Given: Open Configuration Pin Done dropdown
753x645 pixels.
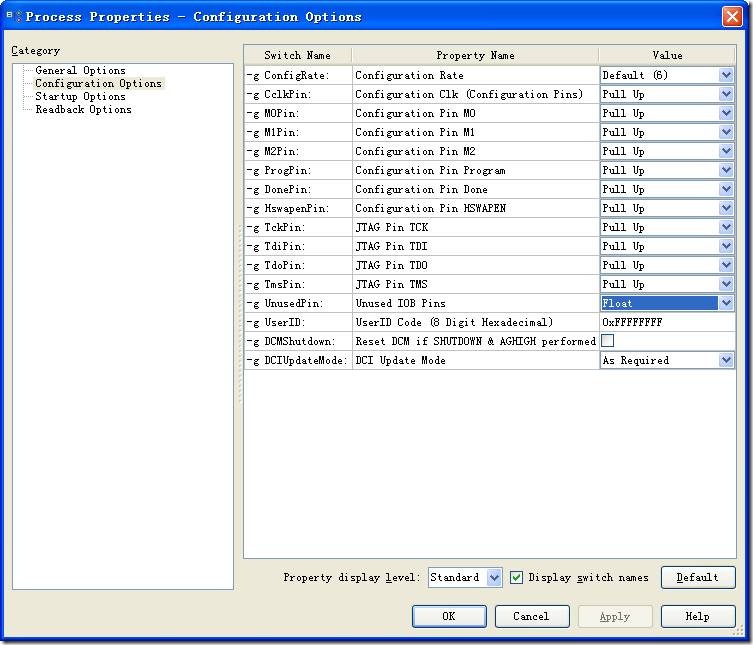Looking at the screenshot, I should tap(726, 189).
